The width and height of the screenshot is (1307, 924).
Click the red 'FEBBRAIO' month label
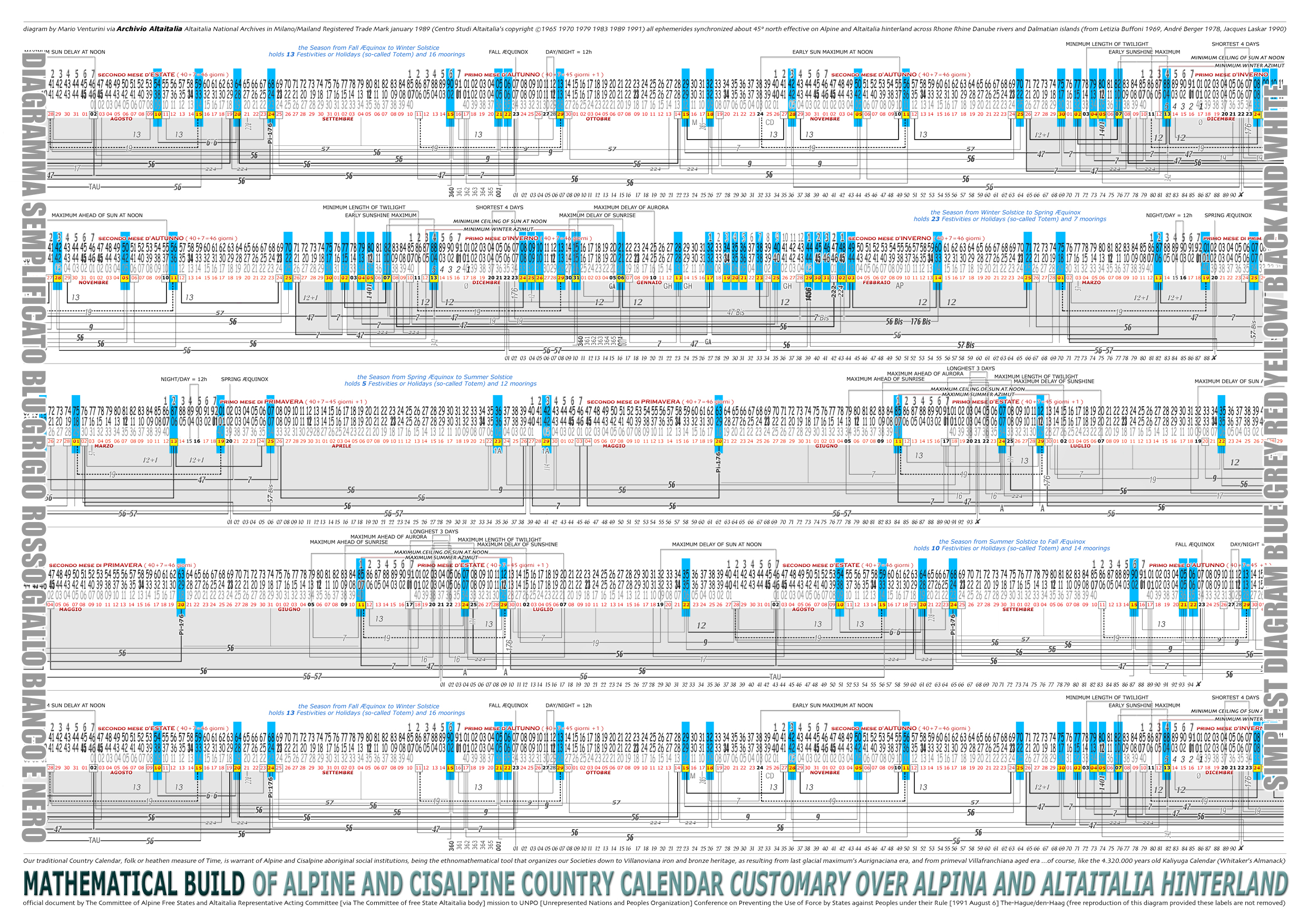[876, 283]
